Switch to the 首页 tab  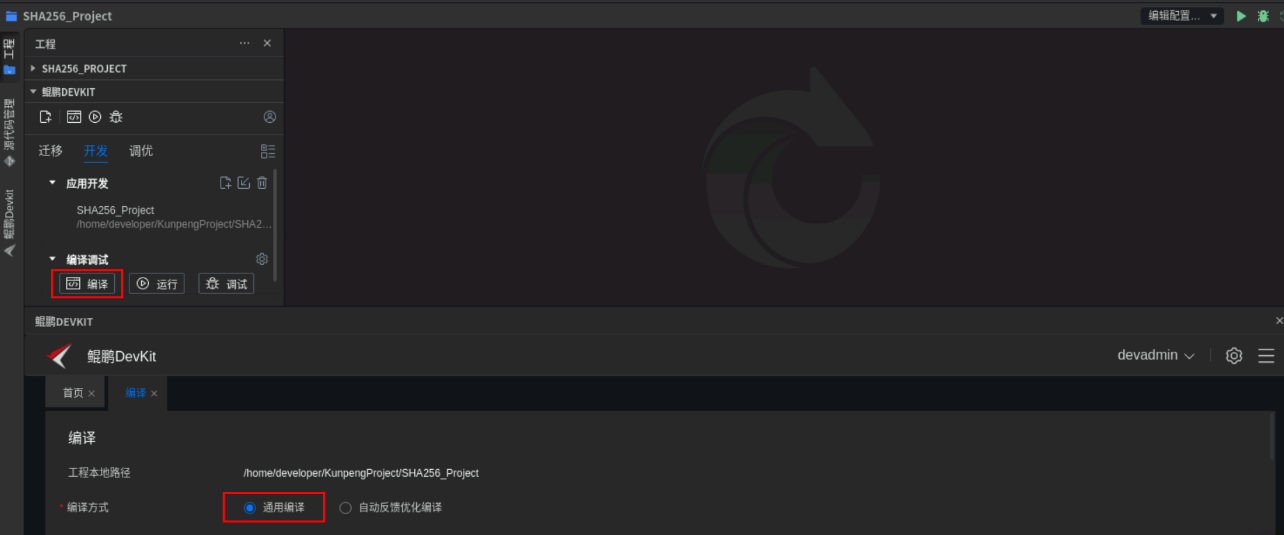pos(73,393)
